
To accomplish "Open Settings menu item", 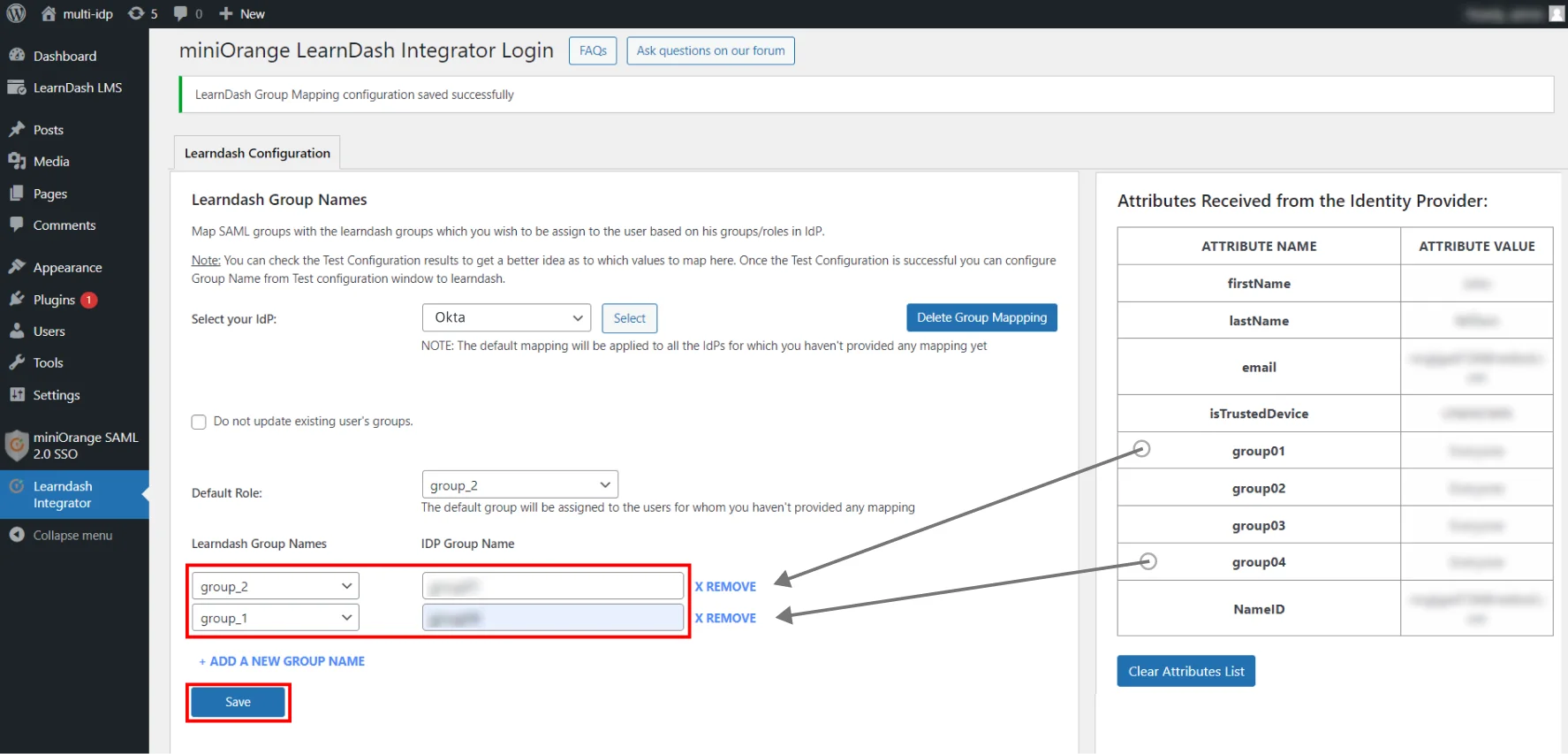I will point(57,395).
